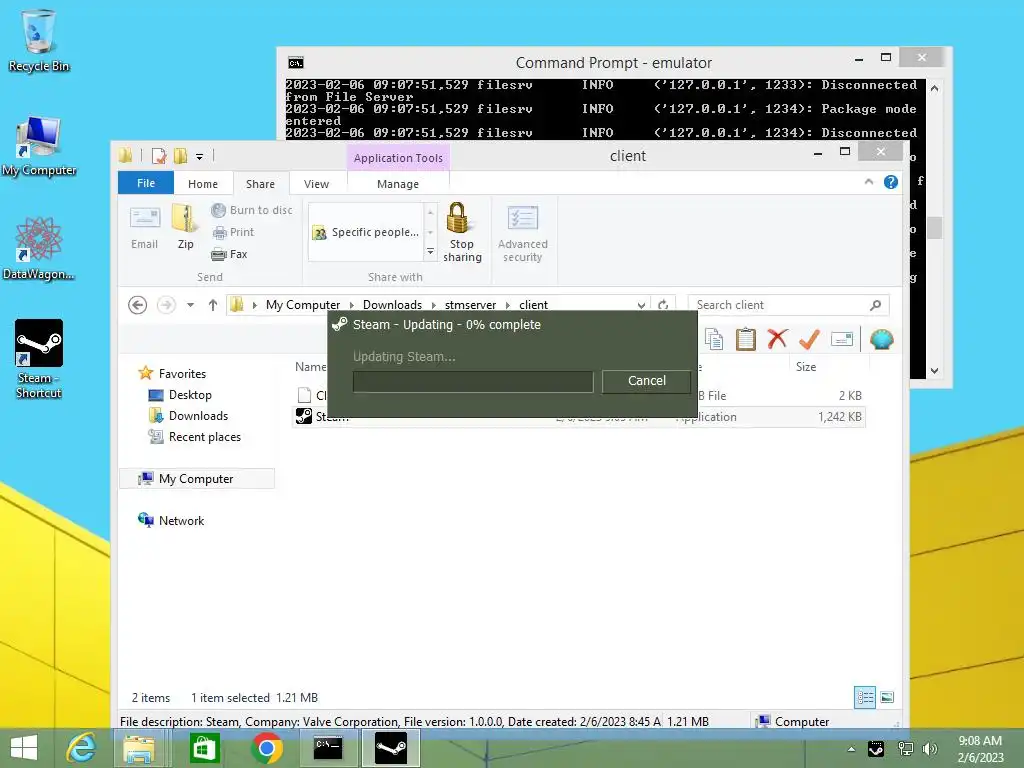Click the volume speaker tray icon
This screenshot has width=1024, height=768.
pos(929,749)
